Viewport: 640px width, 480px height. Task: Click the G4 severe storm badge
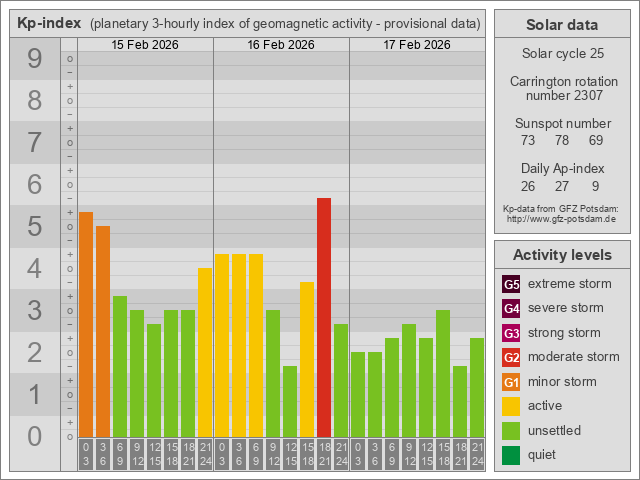[x=511, y=308]
